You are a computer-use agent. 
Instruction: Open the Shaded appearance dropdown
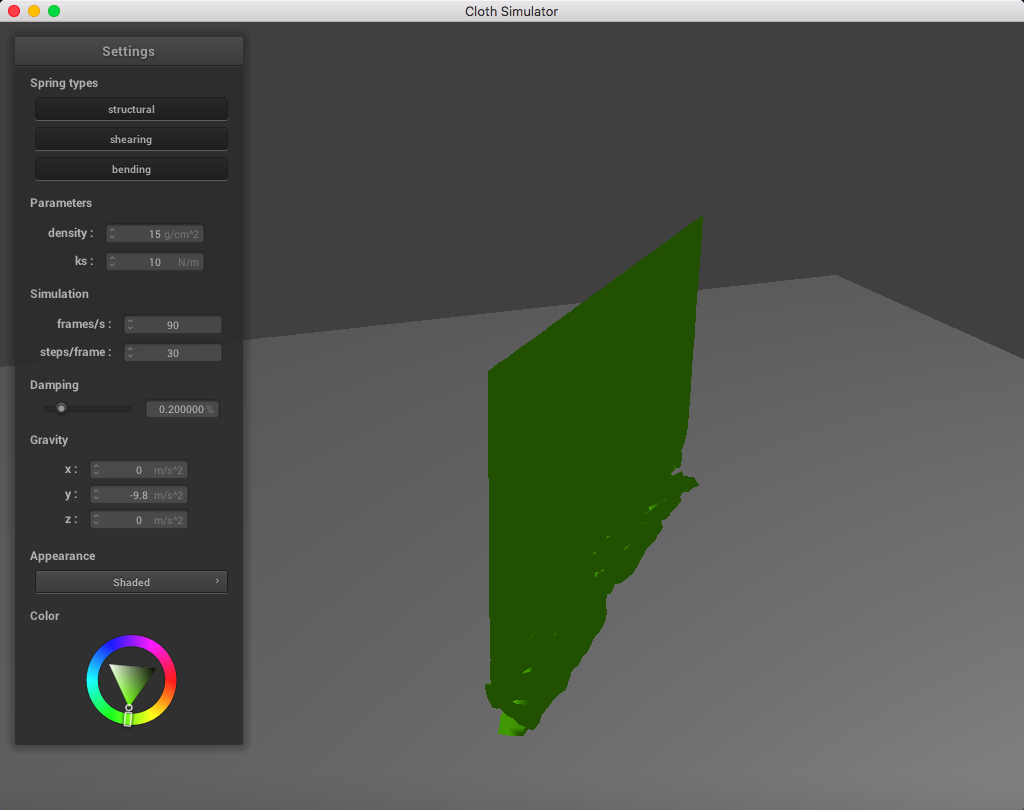[x=131, y=582]
